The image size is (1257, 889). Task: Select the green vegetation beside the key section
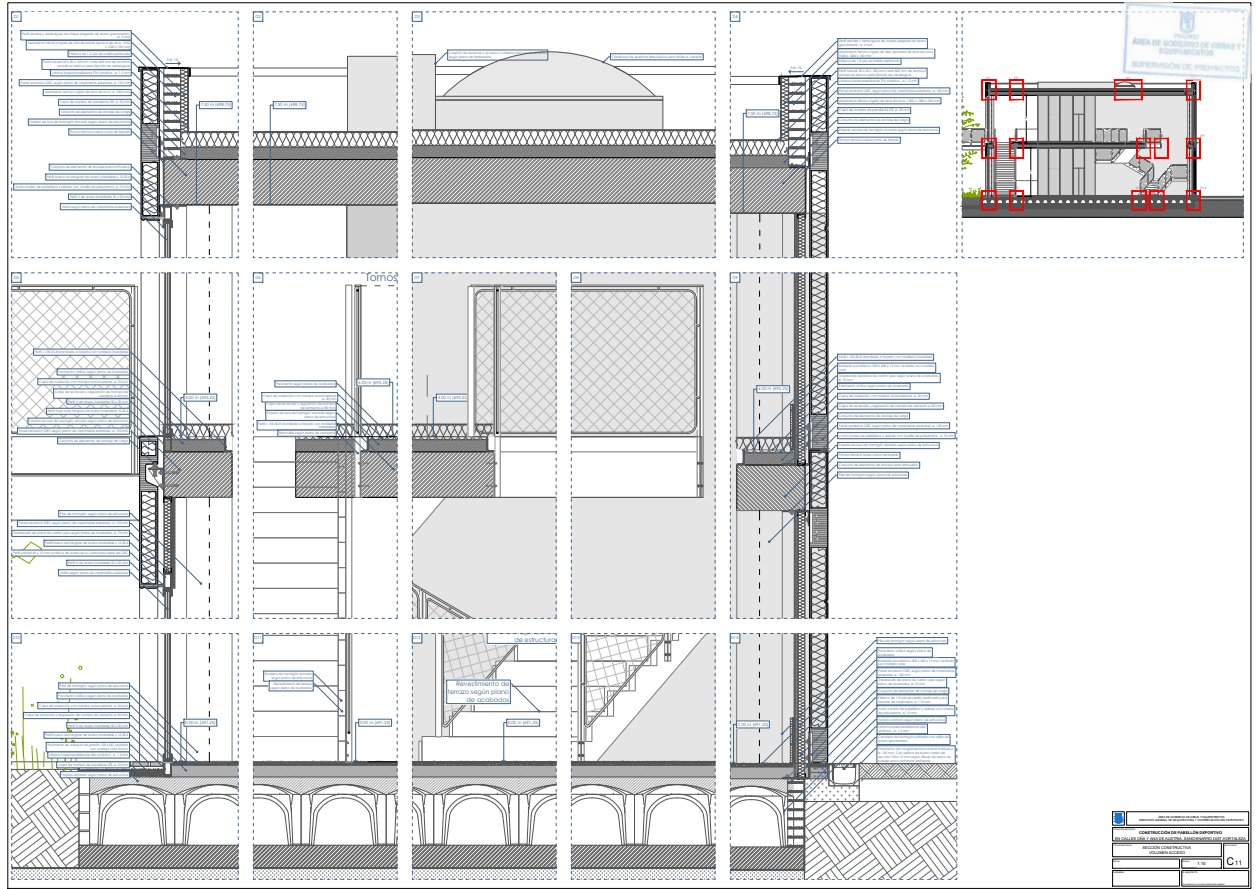coord(968,128)
